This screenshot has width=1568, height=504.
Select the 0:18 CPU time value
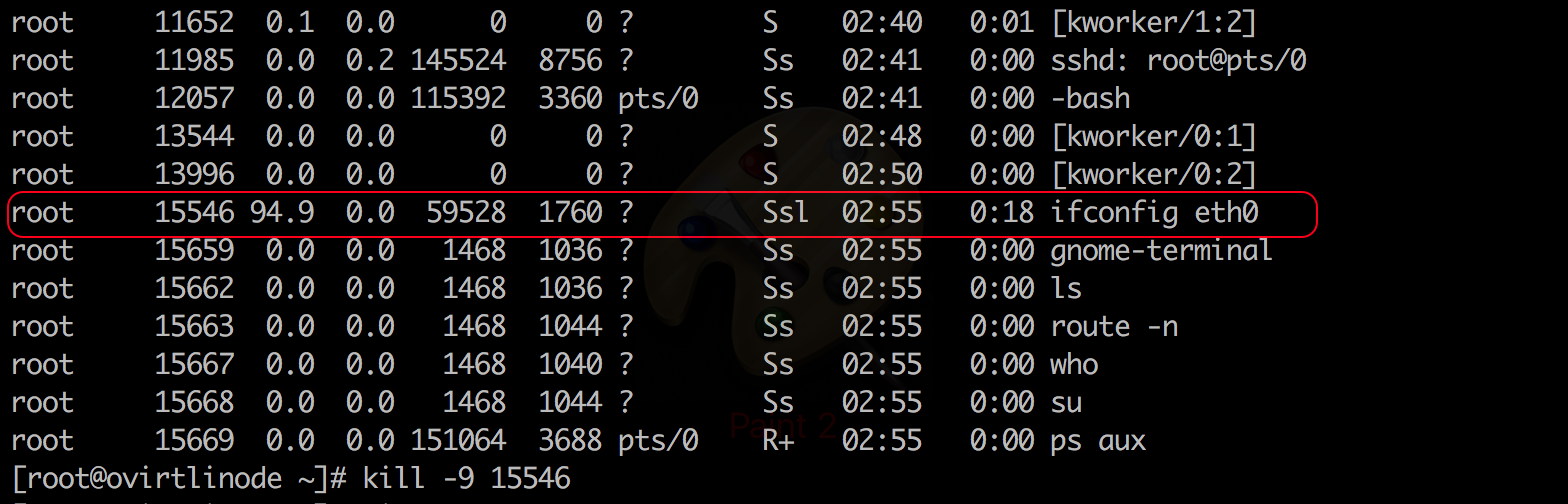[x=1002, y=212]
